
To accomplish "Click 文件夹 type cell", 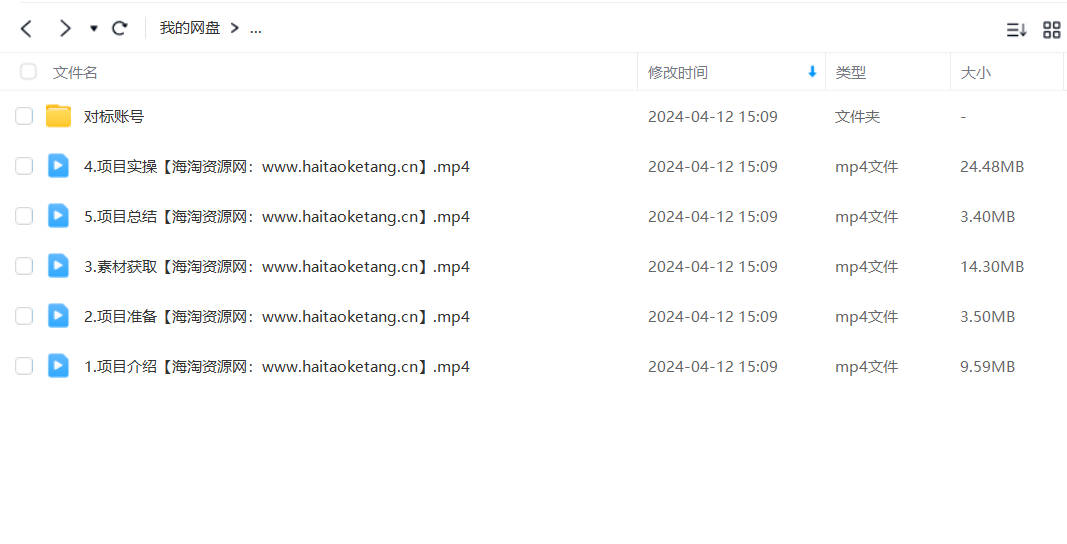I will pos(857,116).
